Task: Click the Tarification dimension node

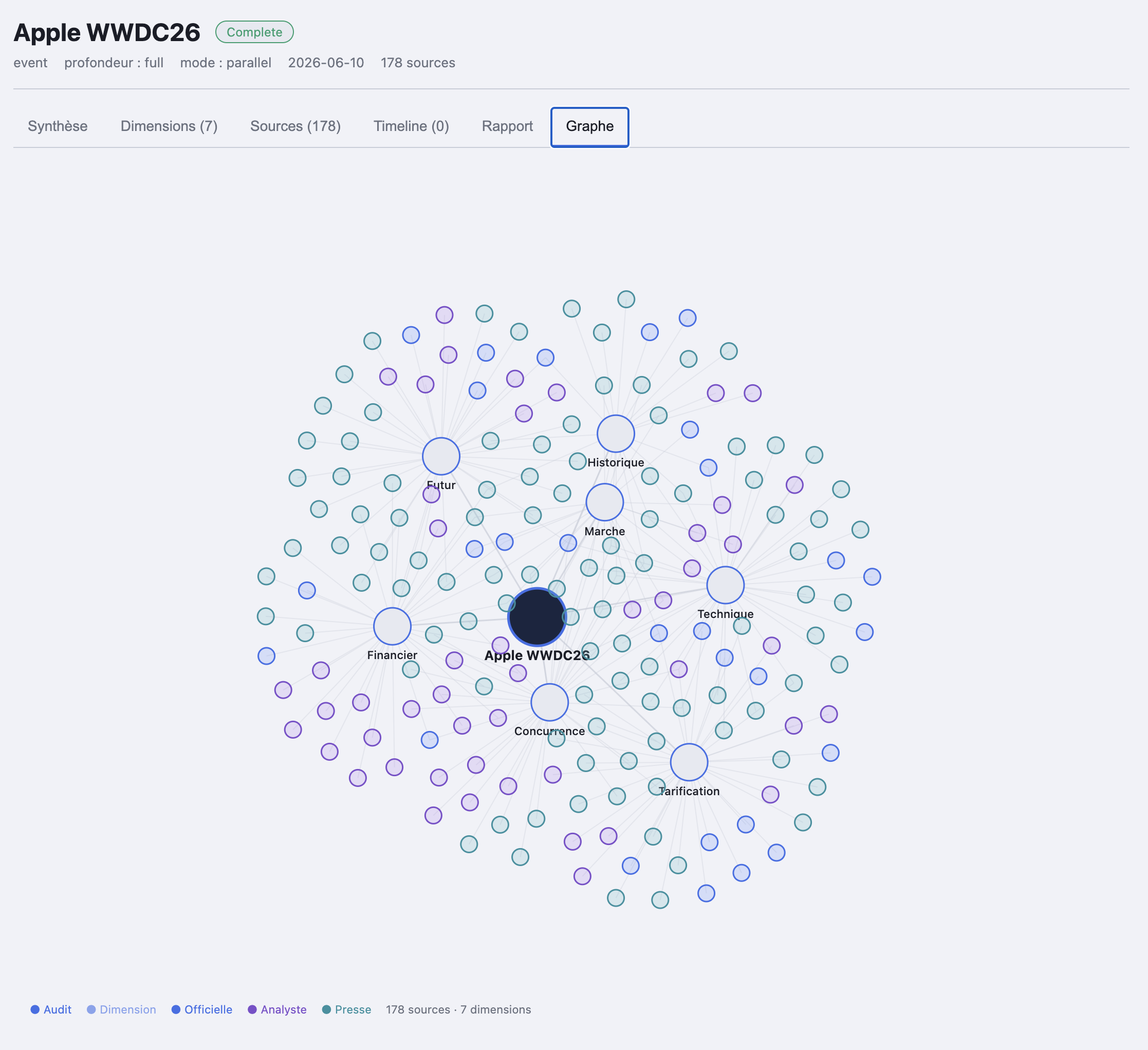Action: 689,762
